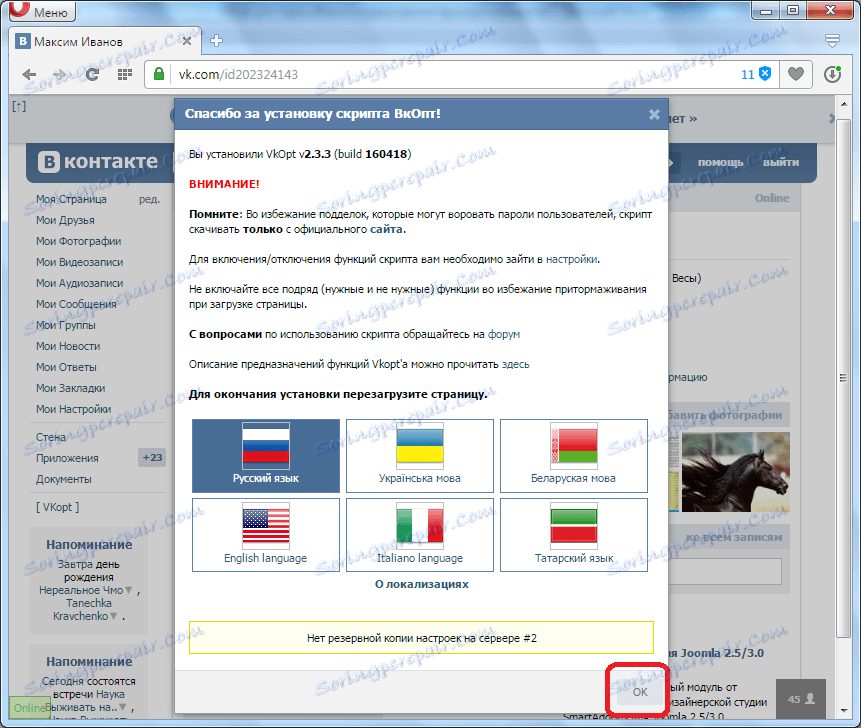Open Мои Видеозаписи
The width and height of the screenshot is (861, 728).
(x=80, y=262)
